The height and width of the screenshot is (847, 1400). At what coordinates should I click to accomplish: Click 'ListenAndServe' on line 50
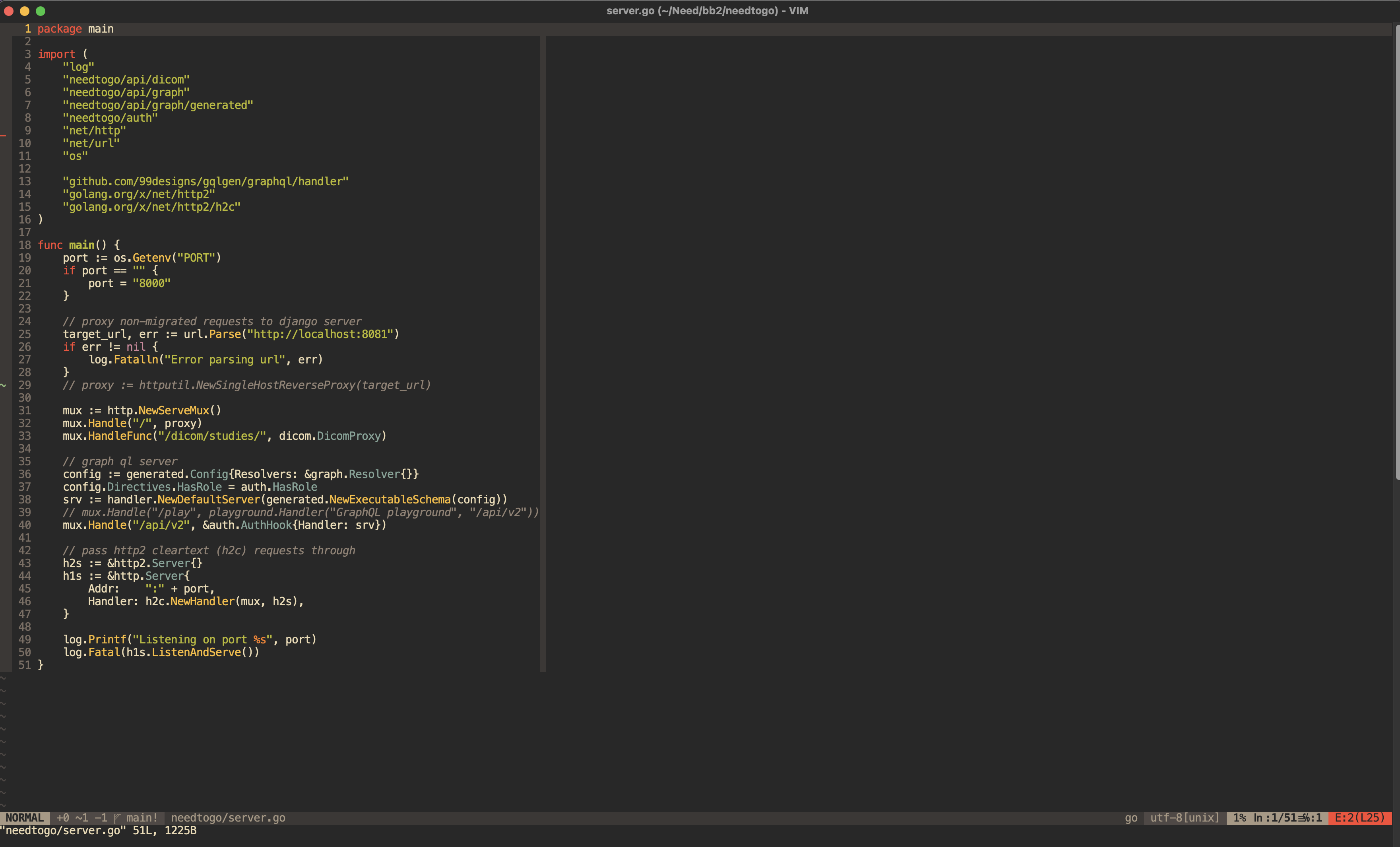[196, 653]
